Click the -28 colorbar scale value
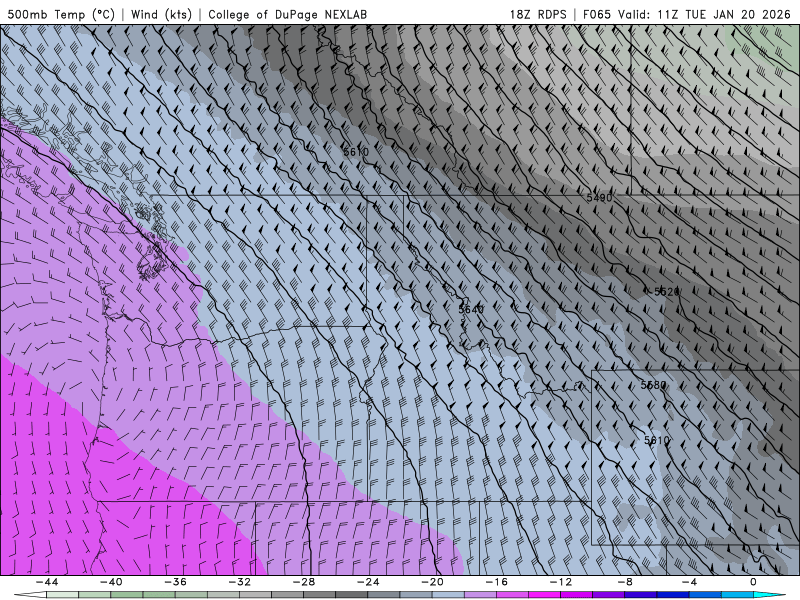Image resolution: width=800 pixels, height=600 pixels. click(304, 582)
